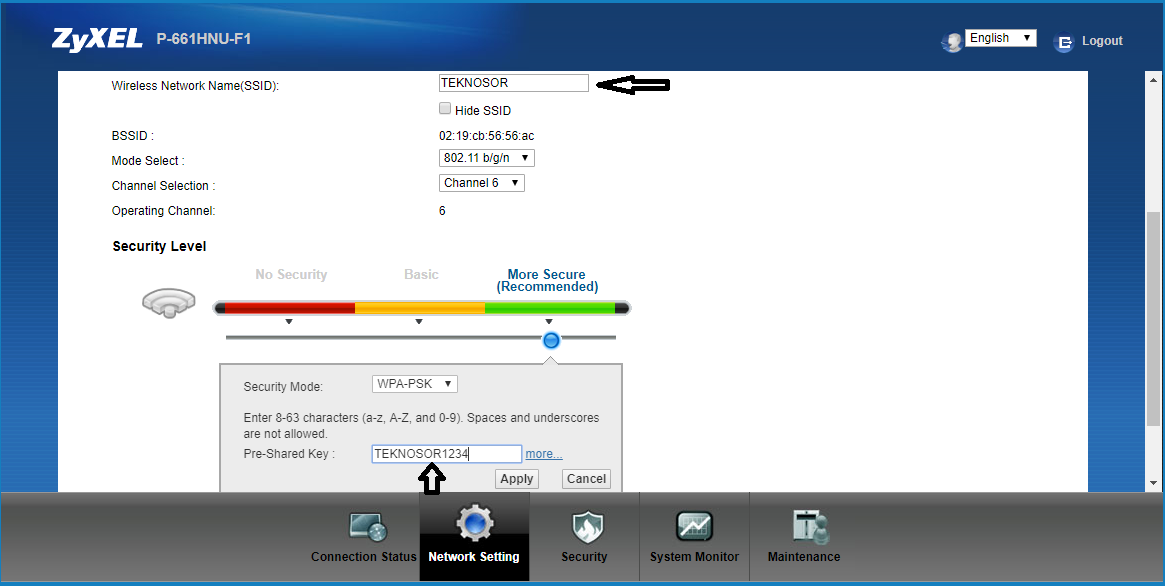
Task: Open the WPA-PSK security mode dropdown
Action: (415, 384)
